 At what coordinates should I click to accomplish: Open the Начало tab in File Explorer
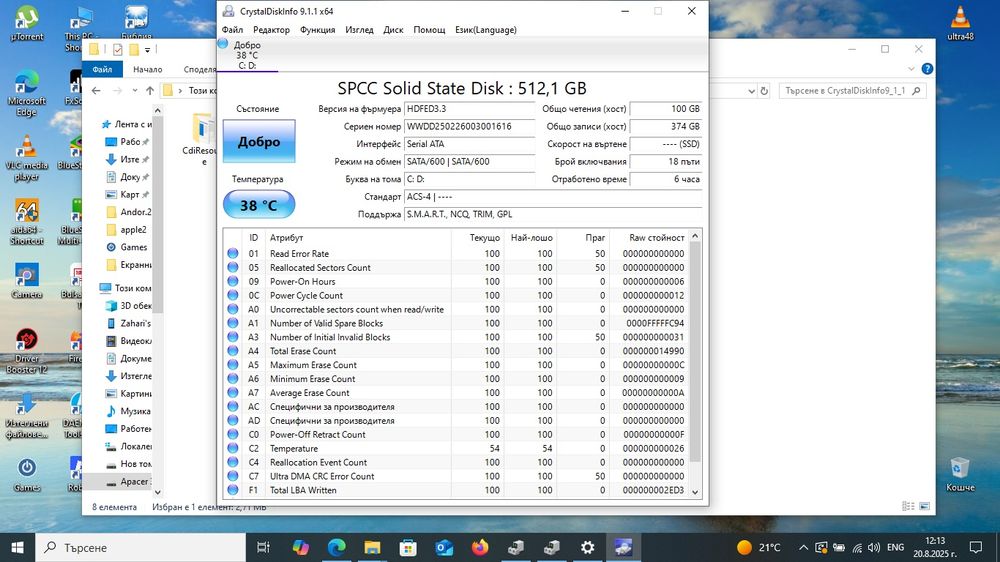click(147, 69)
